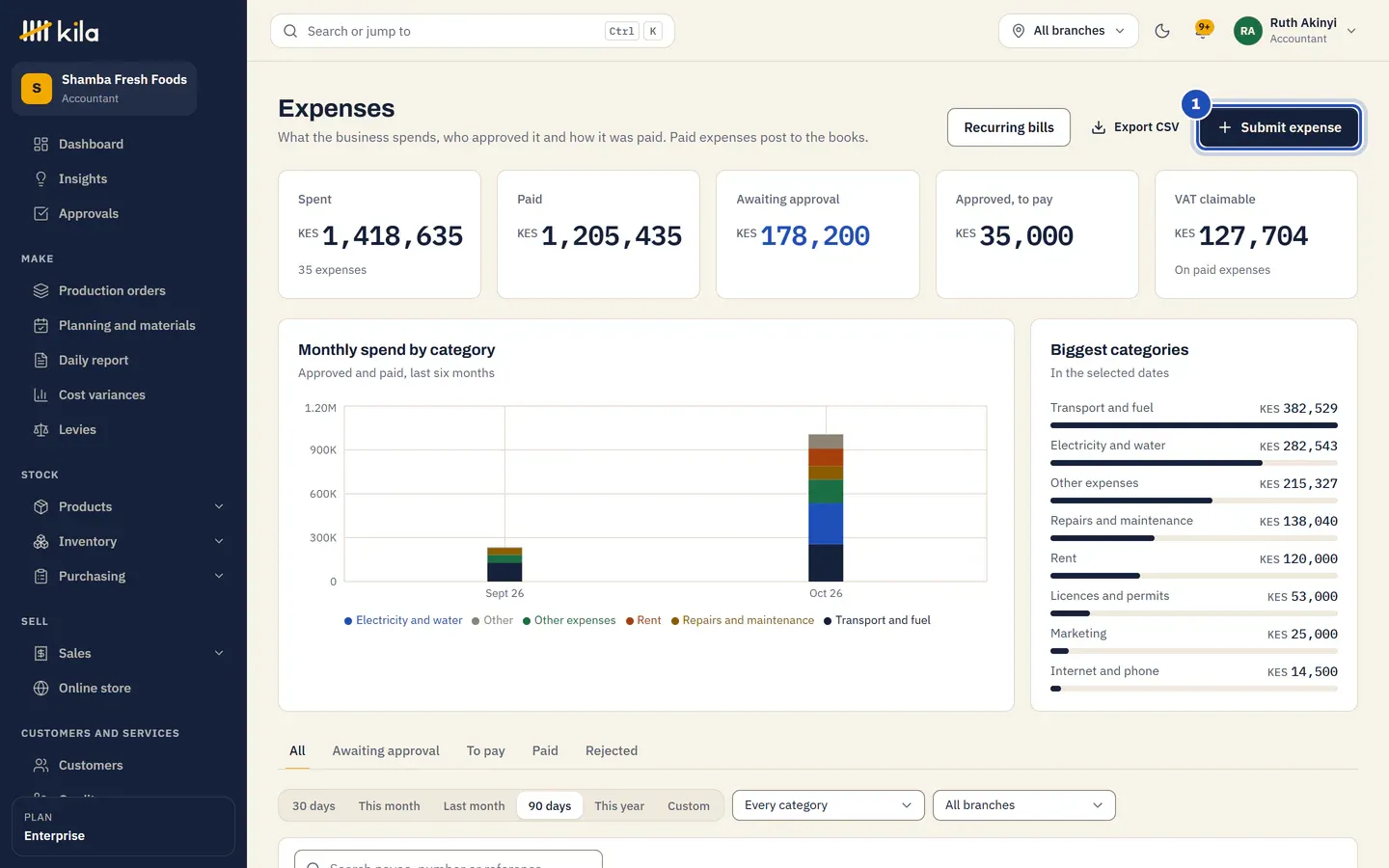Switch to the Paid tab
This screenshot has height=868, width=1389.
pos(545,750)
